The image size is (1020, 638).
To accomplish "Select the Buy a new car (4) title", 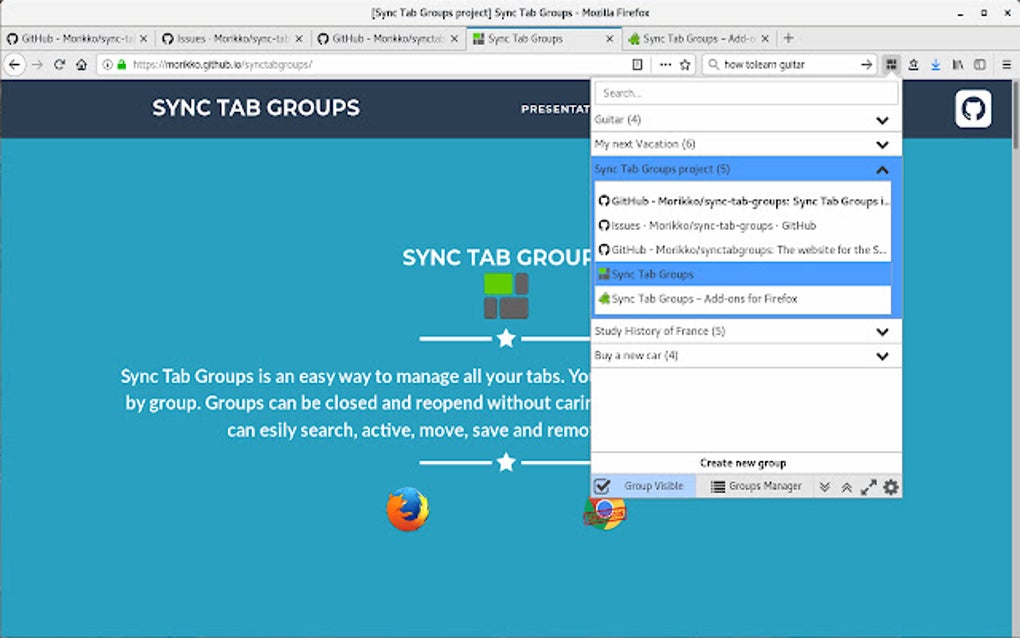I will (636, 355).
